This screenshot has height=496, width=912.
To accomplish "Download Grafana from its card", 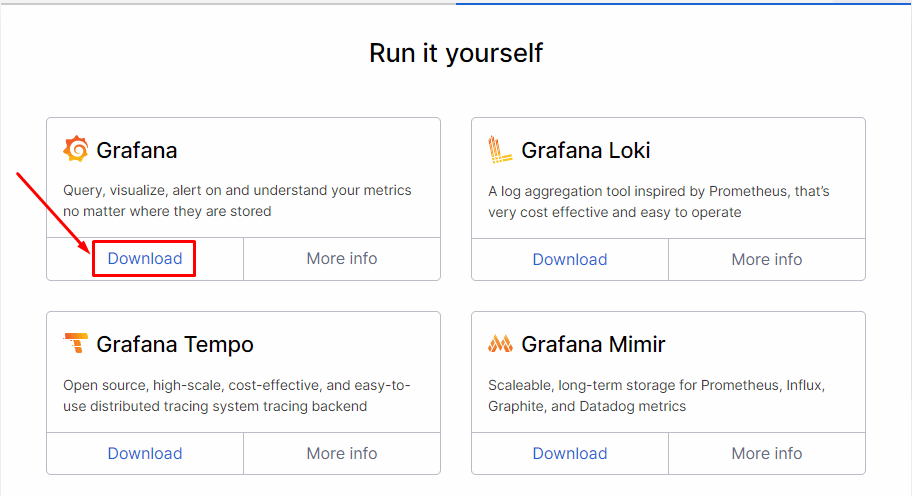I will point(145,258).
